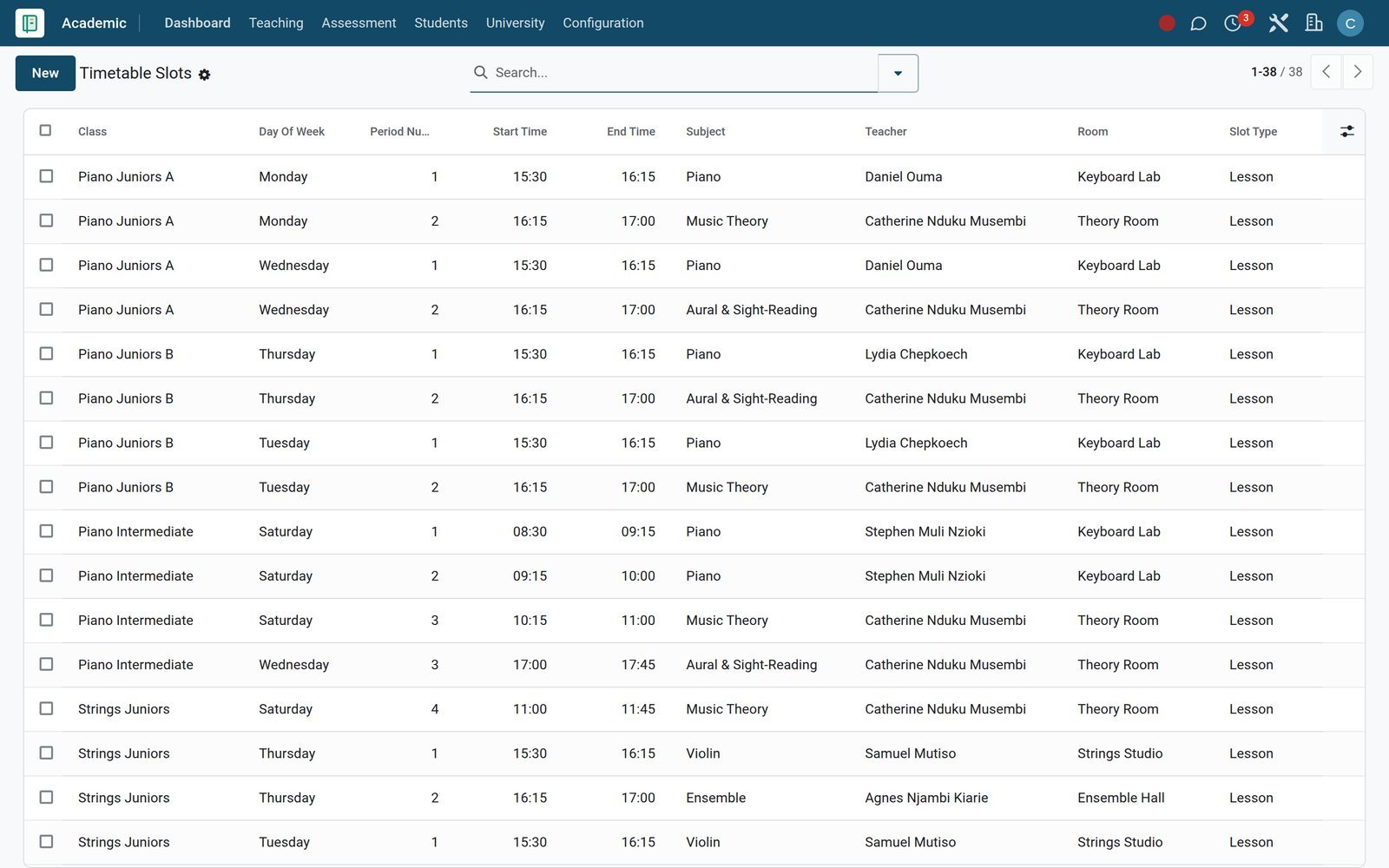Click the Academic app name link

(94, 23)
